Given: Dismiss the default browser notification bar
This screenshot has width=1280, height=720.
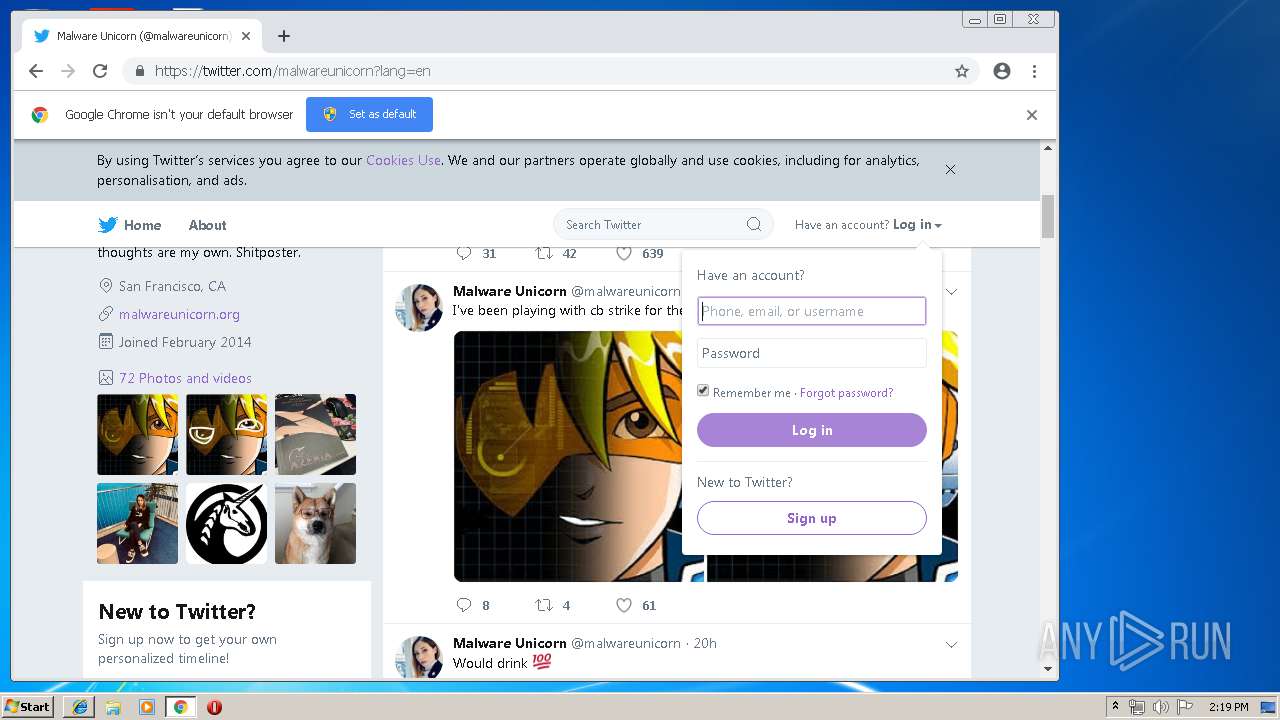Looking at the screenshot, I should coord(1032,115).
